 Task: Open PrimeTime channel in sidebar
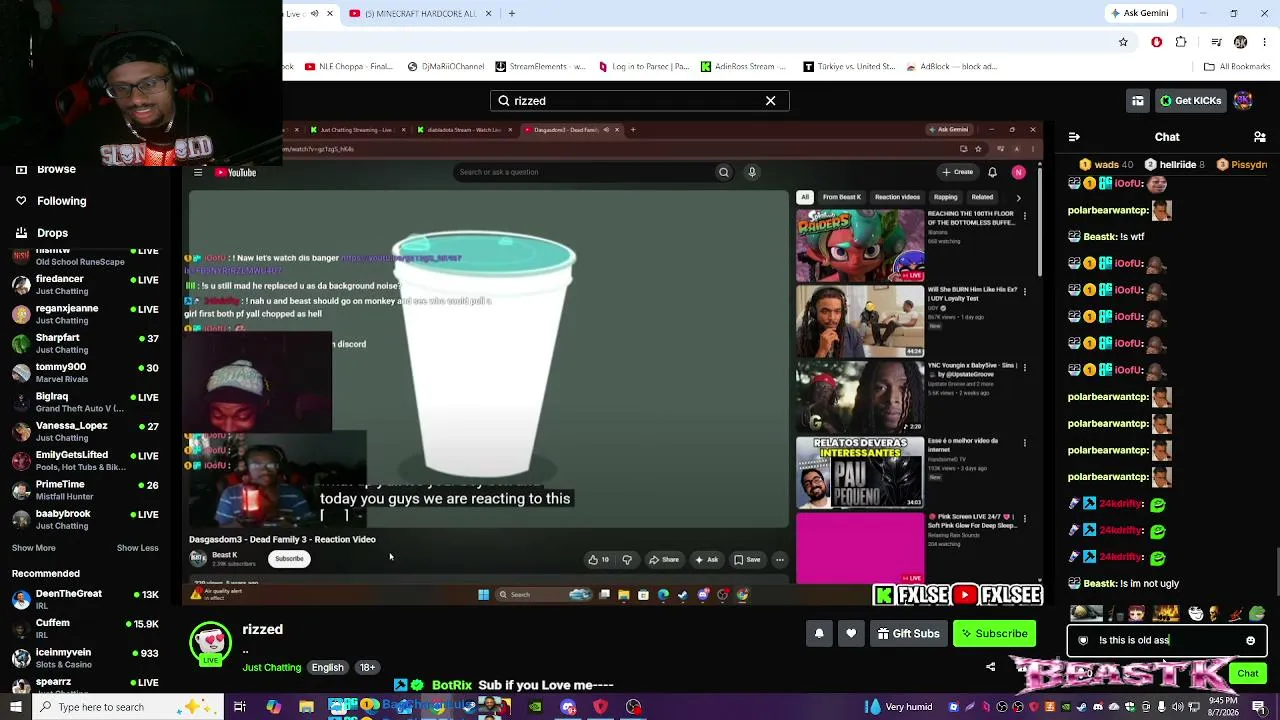85,490
